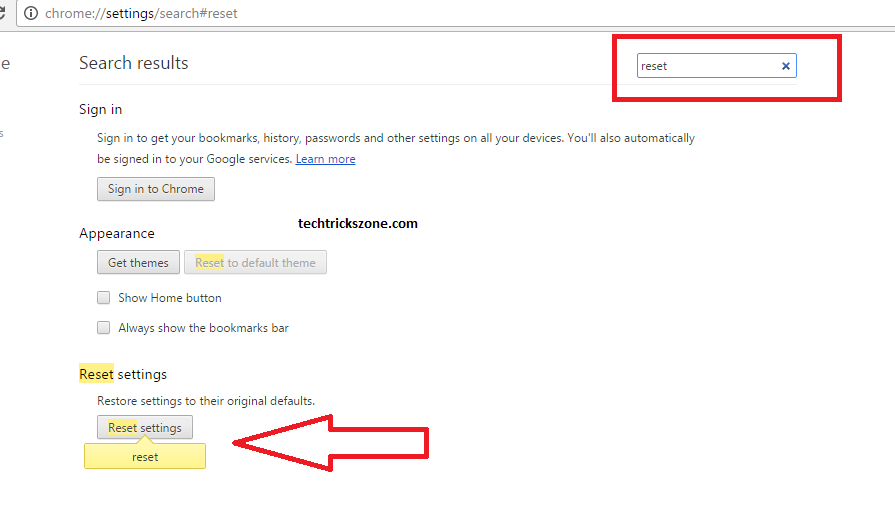The image size is (895, 525).
Task: Open the site information icon in address bar
Action: pyautogui.click(x=30, y=14)
